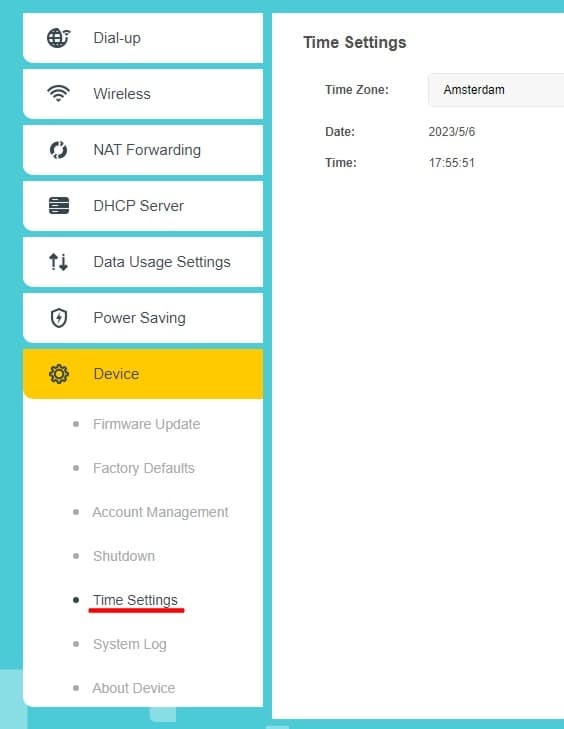Open the Dial-up menu section

(143, 38)
